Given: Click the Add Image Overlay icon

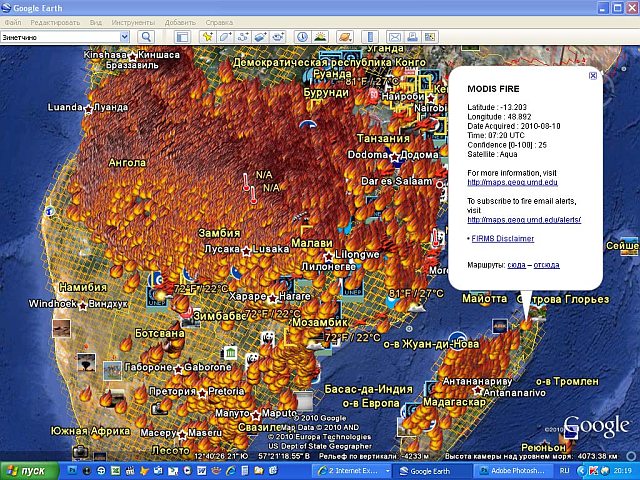Looking at the screenshot, I should pos(260,37).
